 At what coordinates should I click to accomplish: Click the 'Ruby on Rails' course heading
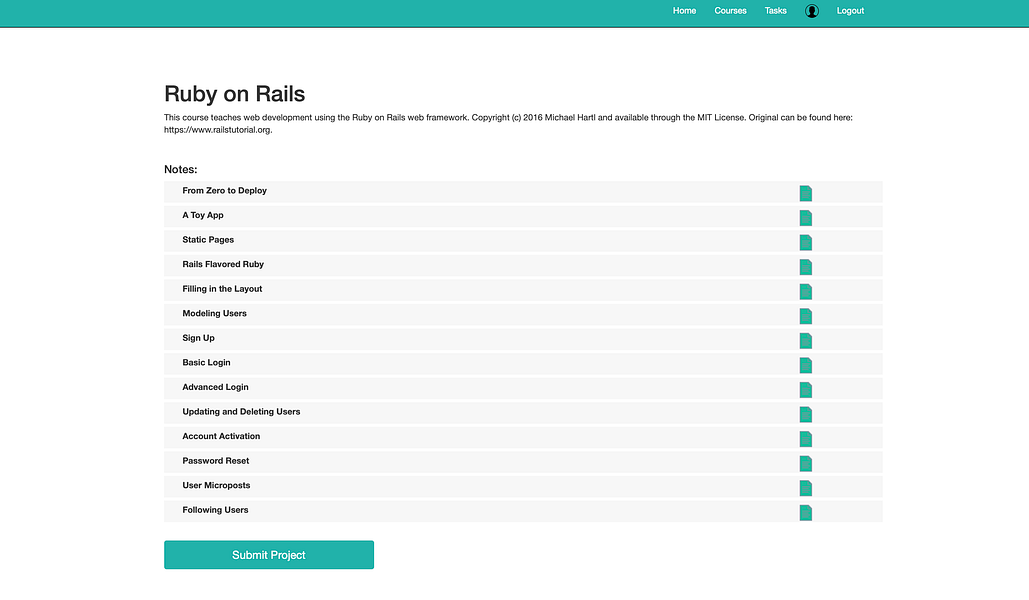pos(234,94)
